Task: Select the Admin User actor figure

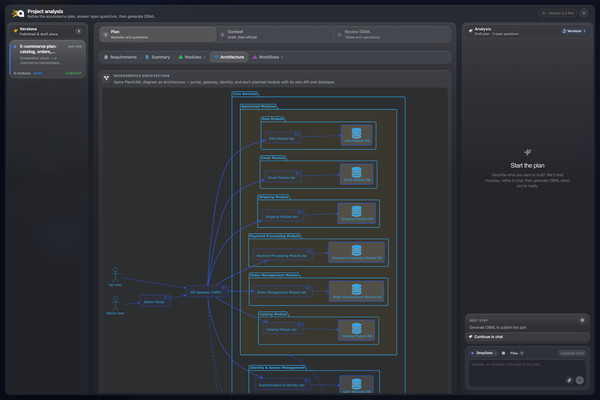Action: 115,305
